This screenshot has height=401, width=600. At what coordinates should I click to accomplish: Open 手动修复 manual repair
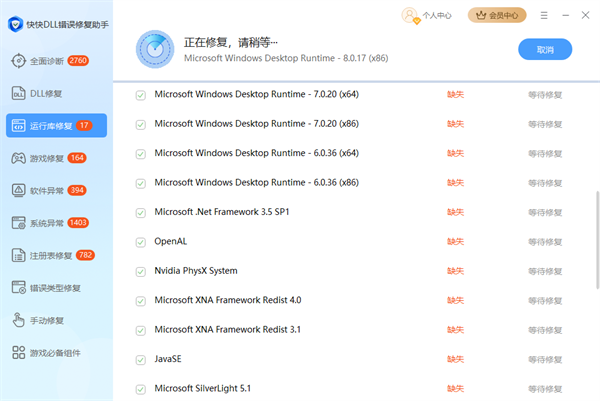click(45, 320)
